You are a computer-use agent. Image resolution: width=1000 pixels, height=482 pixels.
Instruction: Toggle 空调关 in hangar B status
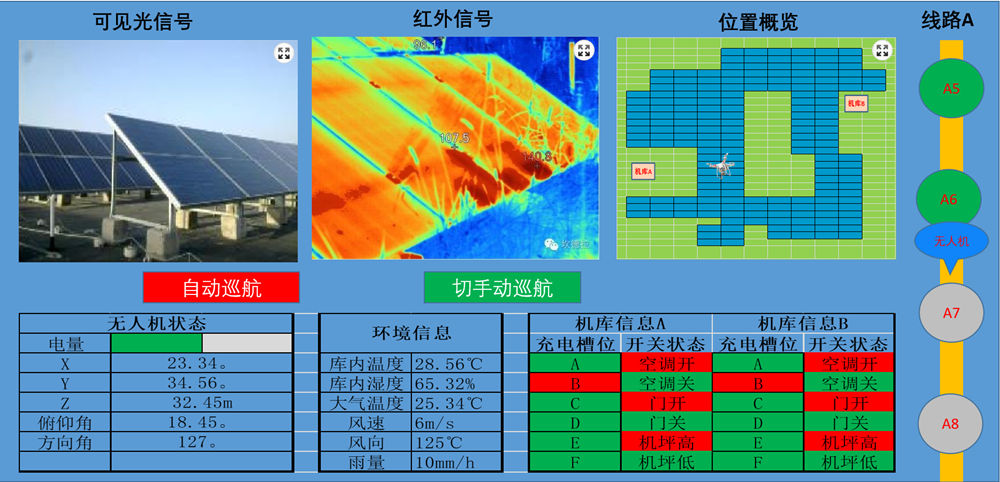[849, 383]
